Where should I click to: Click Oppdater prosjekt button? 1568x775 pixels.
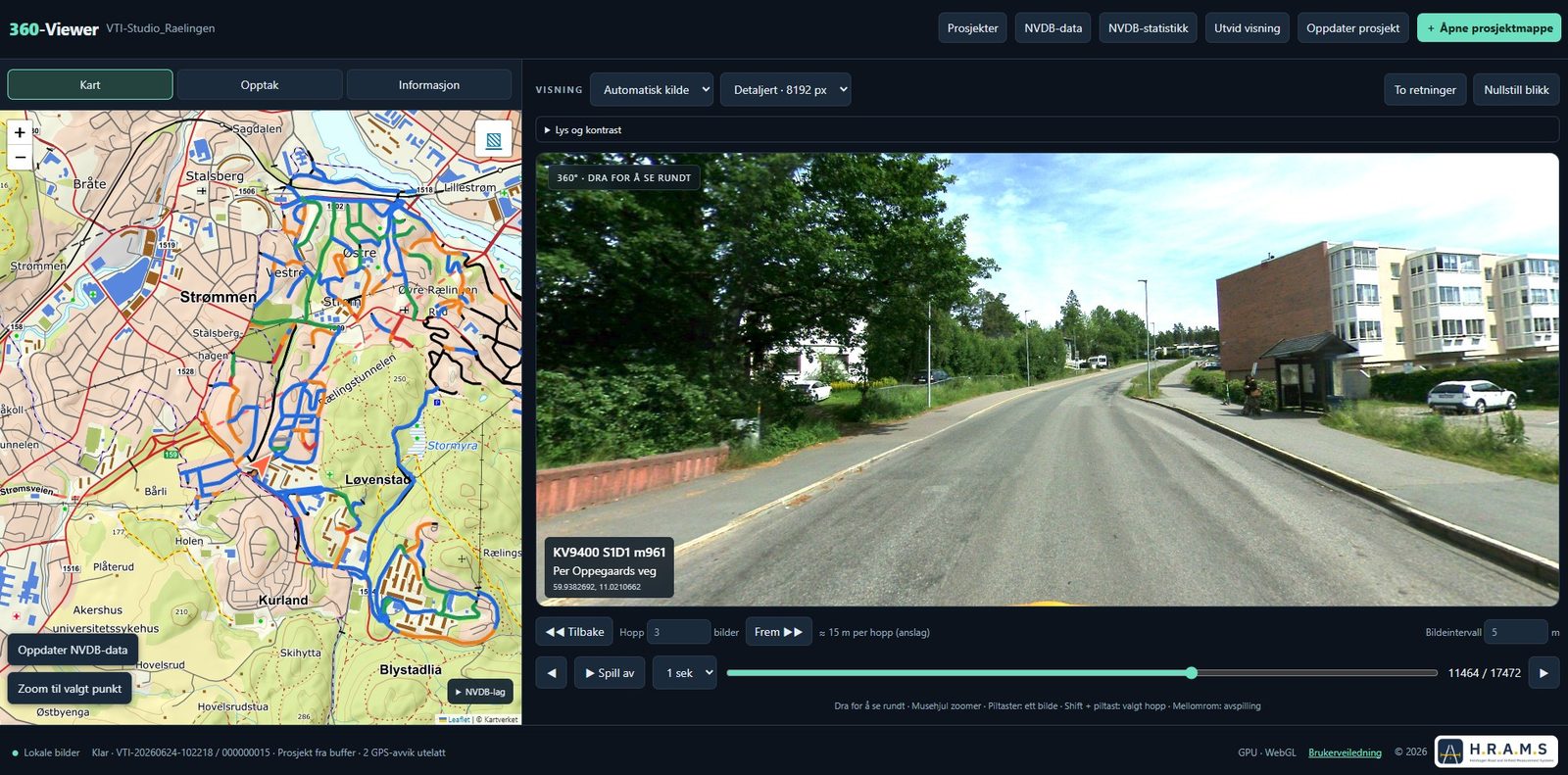(1352, 27)
